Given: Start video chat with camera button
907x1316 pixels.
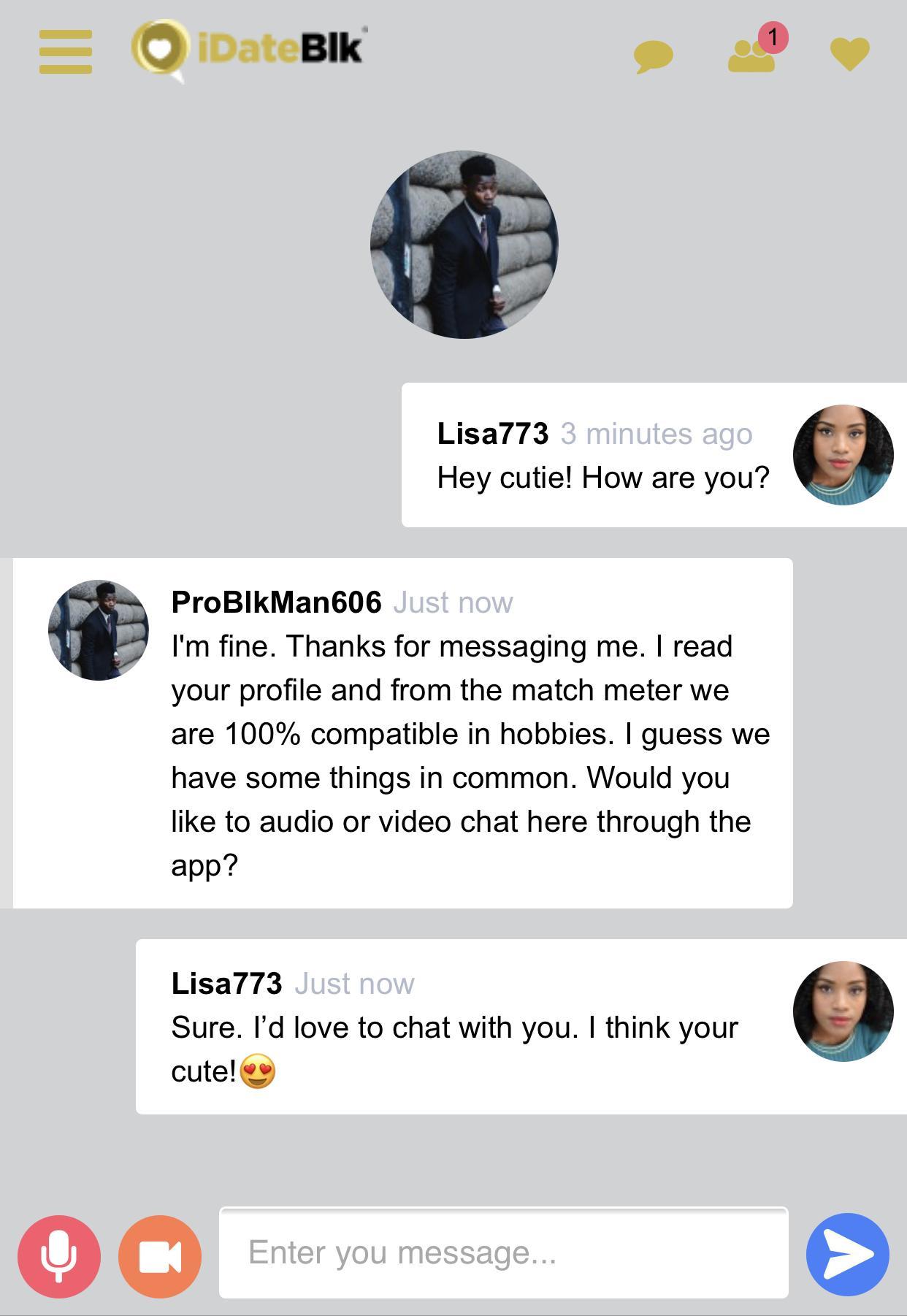Looking at the screenshot, I should pyautogui.click(x=160, y=1255).
